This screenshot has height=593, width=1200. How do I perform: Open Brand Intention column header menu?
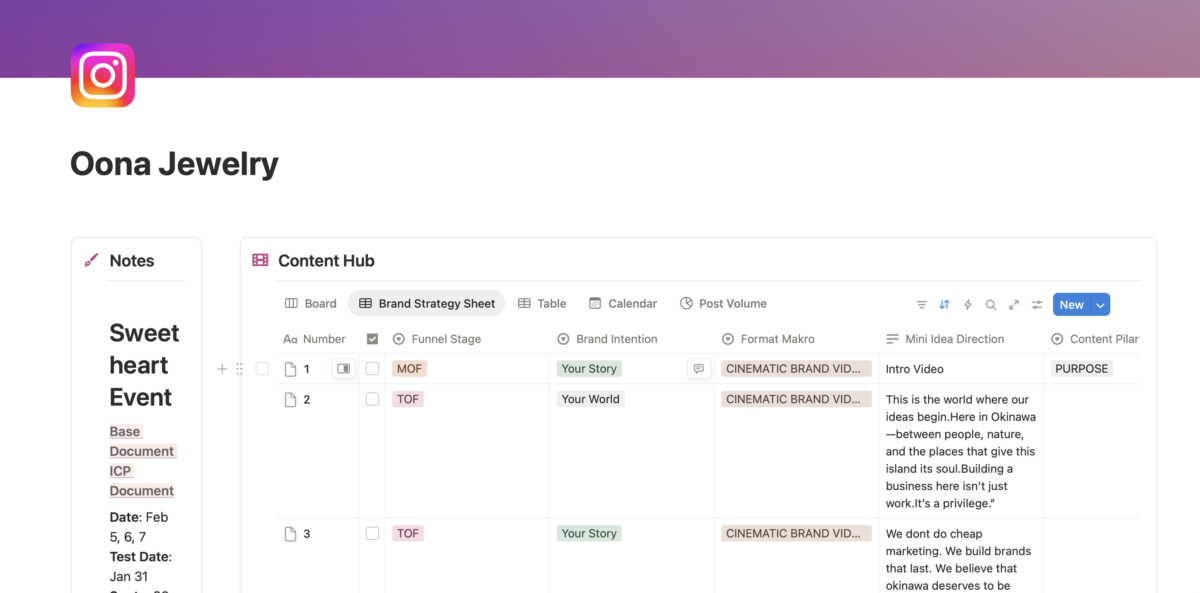pos(616,339)
